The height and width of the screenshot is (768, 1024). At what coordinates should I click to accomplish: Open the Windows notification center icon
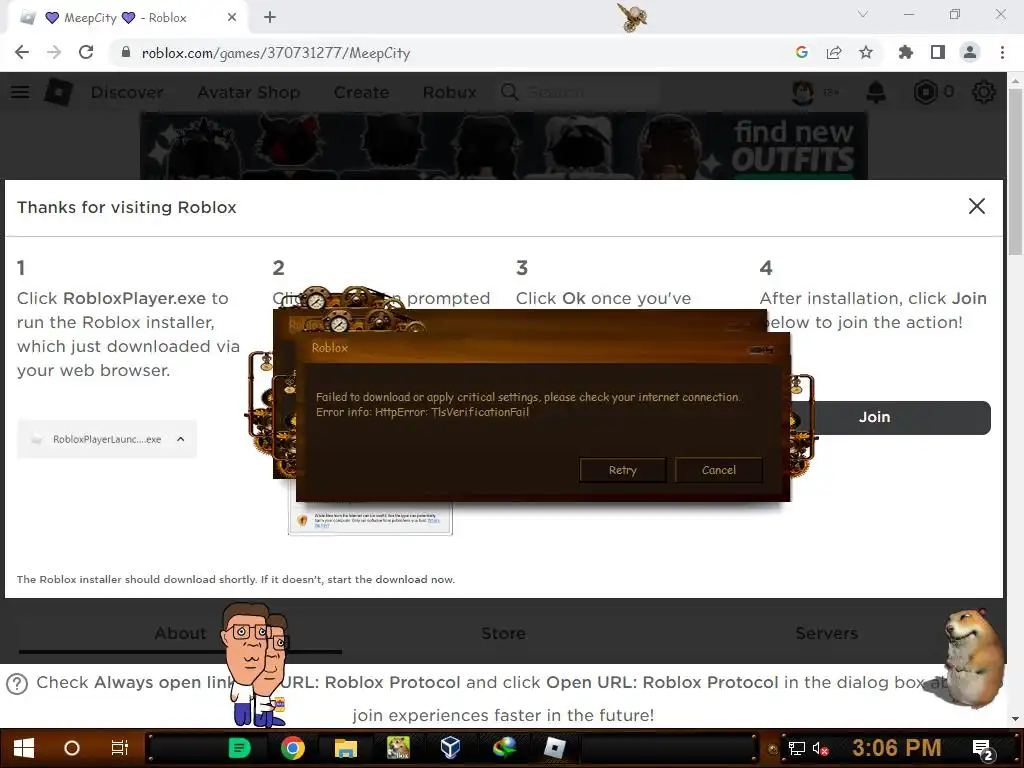point(983,750)
